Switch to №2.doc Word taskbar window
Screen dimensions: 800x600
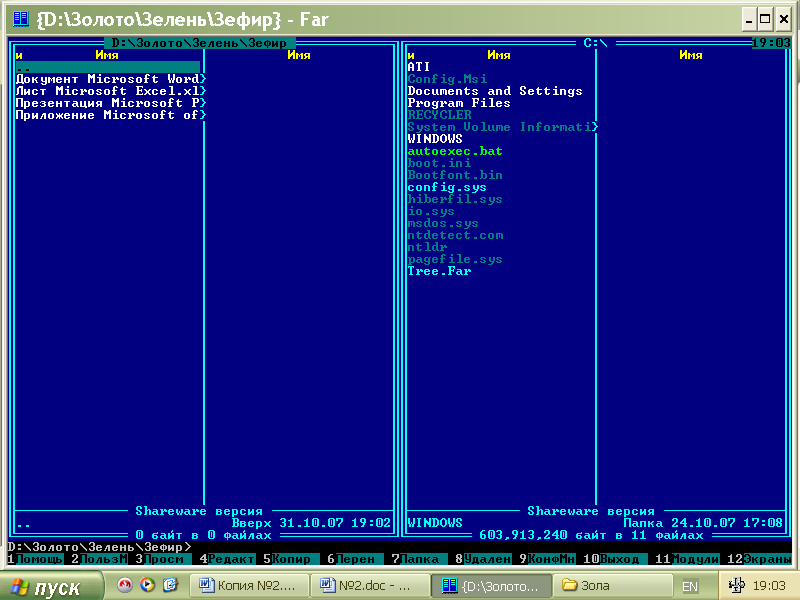(x=370, y=586)
